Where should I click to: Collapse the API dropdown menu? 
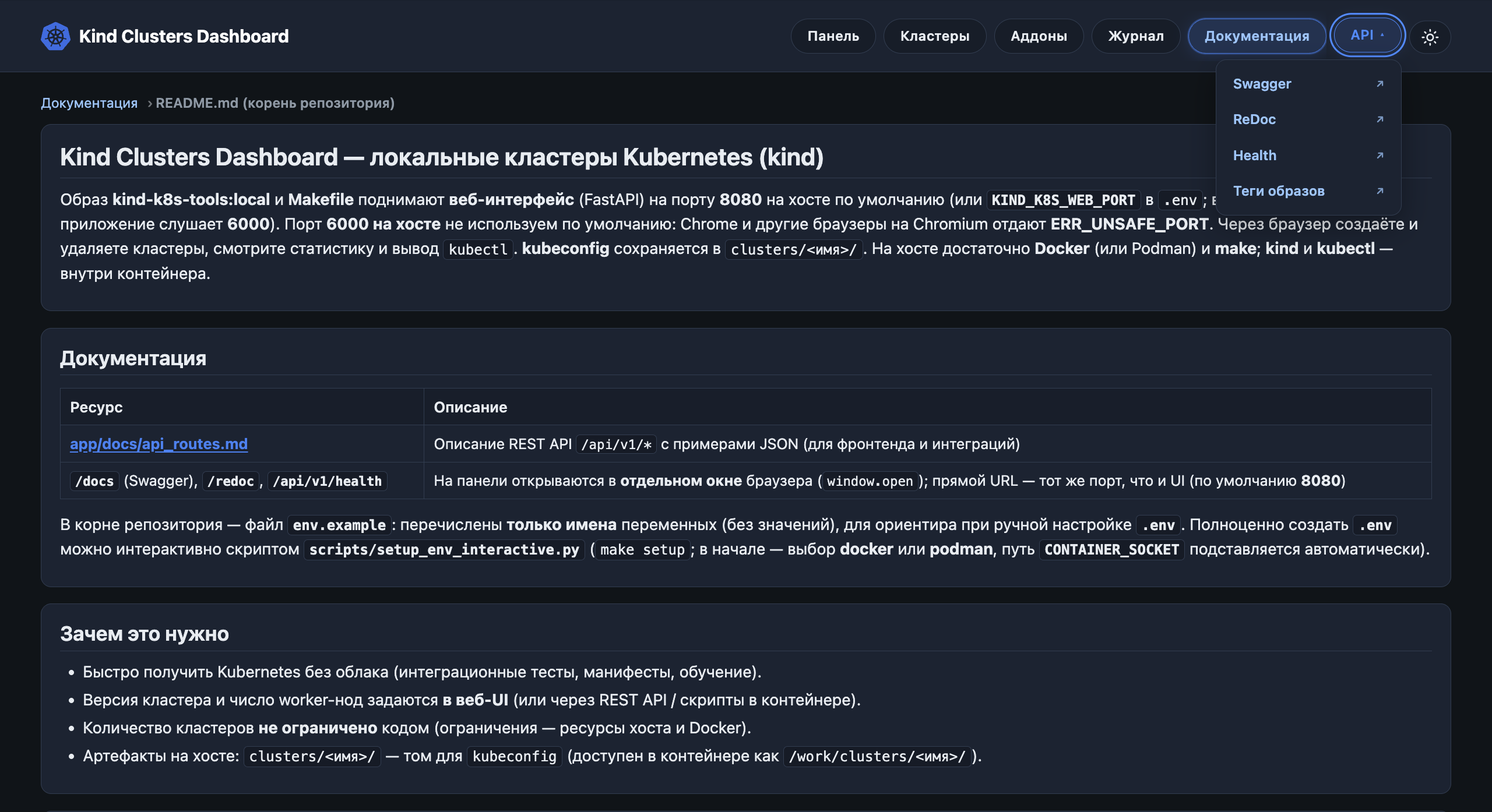[1367, 36]
